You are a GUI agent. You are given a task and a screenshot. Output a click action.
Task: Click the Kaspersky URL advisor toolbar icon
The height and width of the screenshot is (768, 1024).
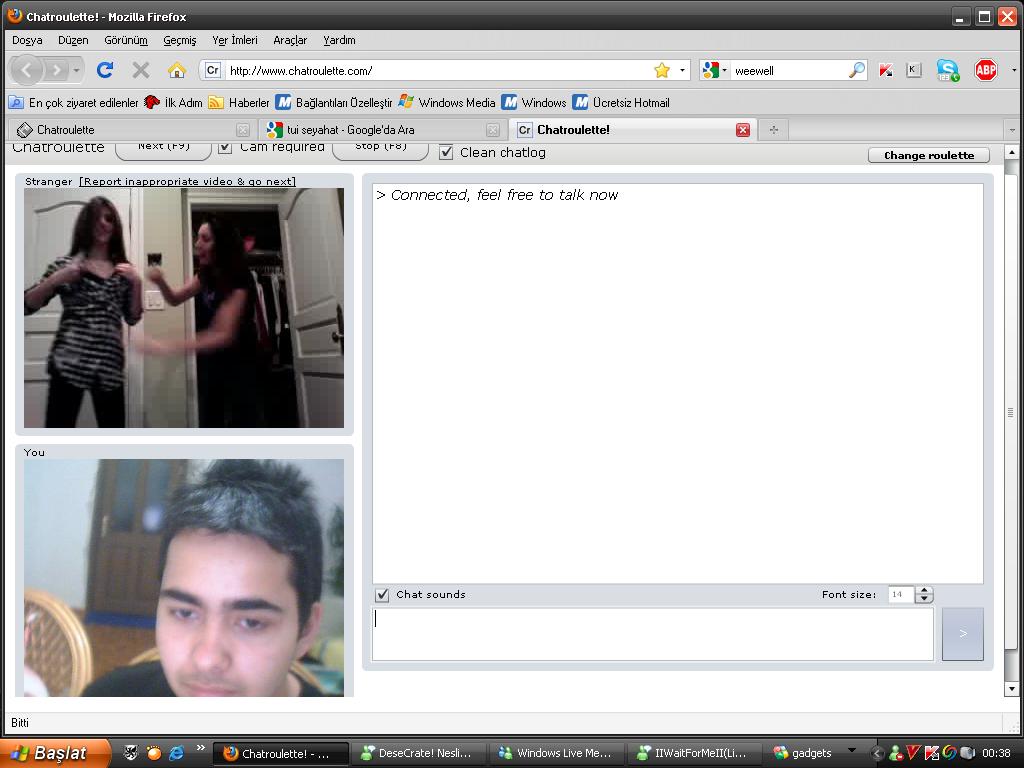[x=886, y=70]
